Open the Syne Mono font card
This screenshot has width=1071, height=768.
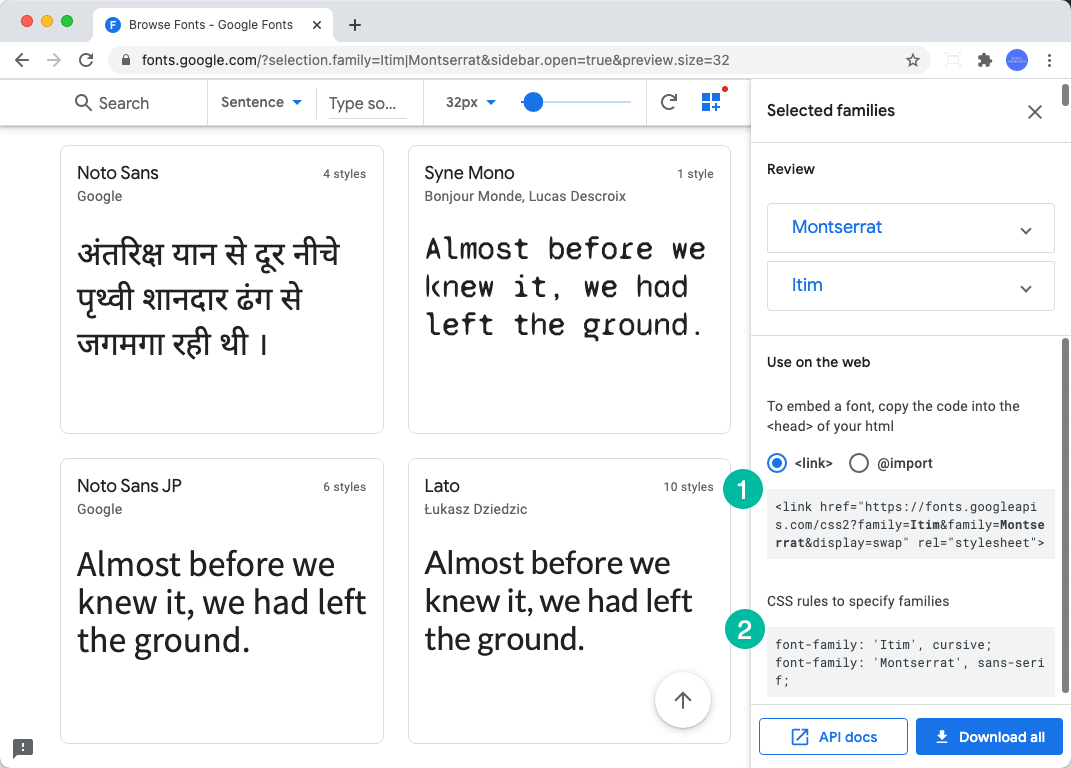(569, 289)
